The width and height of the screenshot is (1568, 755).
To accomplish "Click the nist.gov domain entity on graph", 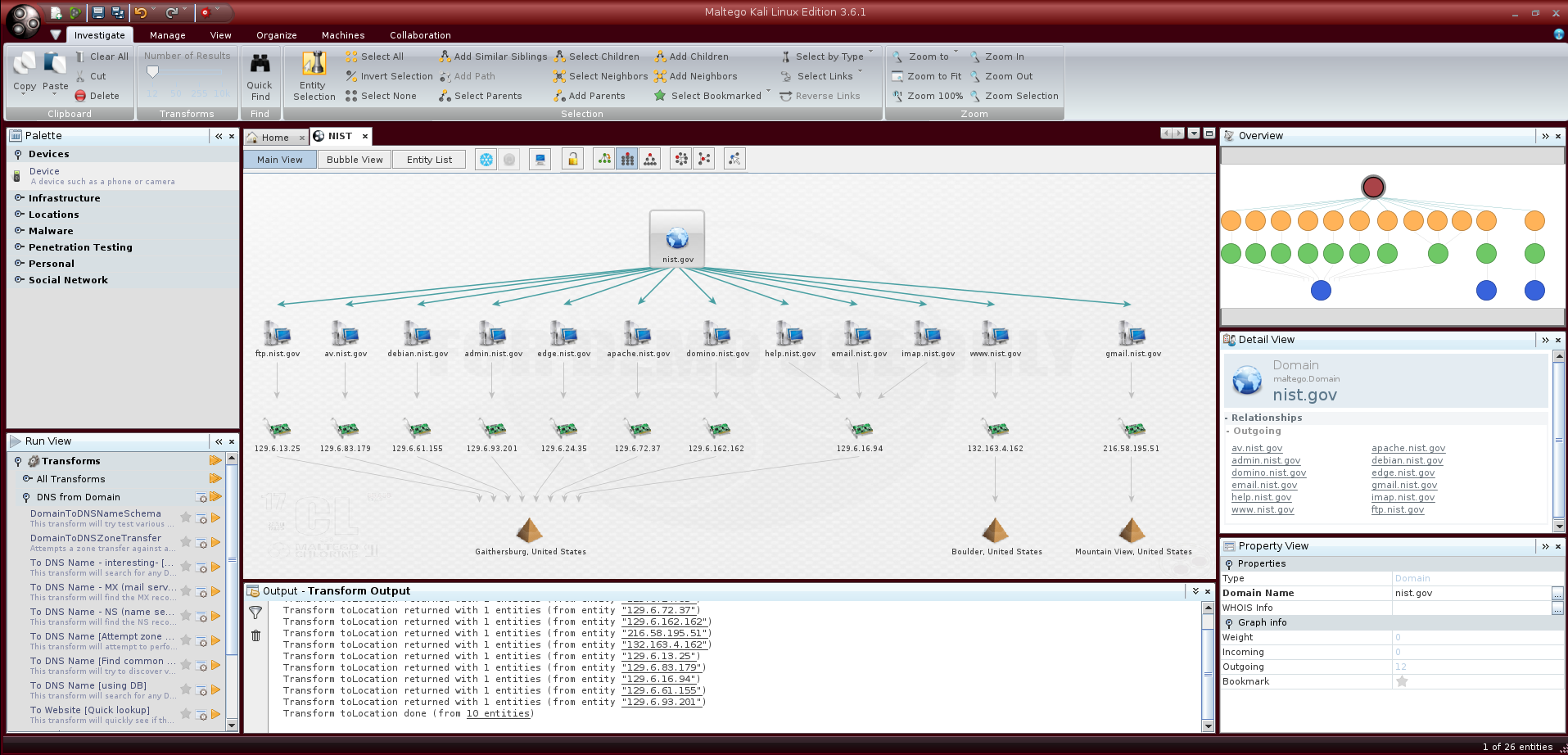I will 676,238.
